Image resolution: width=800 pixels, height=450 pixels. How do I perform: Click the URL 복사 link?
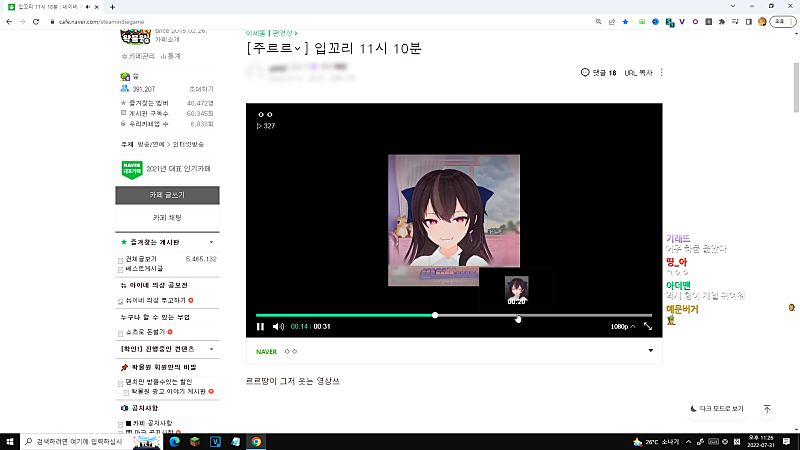(638, 73)
